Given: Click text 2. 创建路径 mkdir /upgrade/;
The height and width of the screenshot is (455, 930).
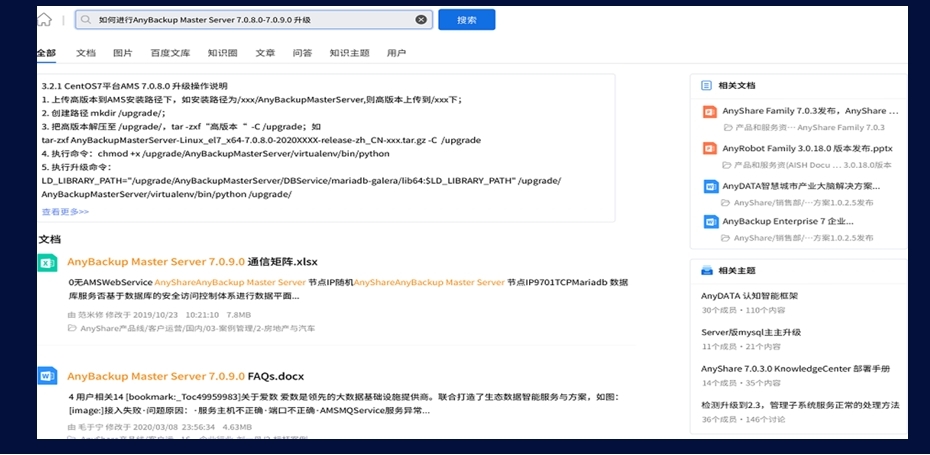Looking at the screenshot, I should (104, 113).
